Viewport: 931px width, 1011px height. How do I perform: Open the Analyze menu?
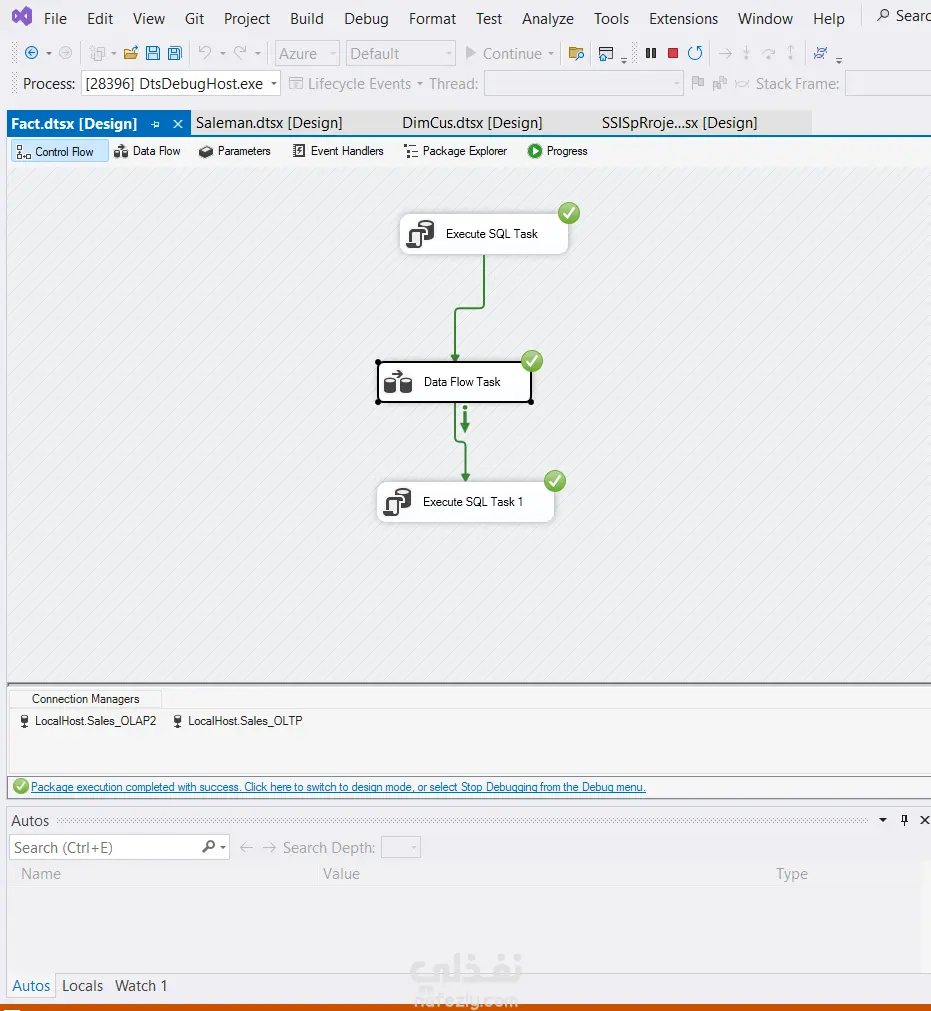(x=548, y=19)
